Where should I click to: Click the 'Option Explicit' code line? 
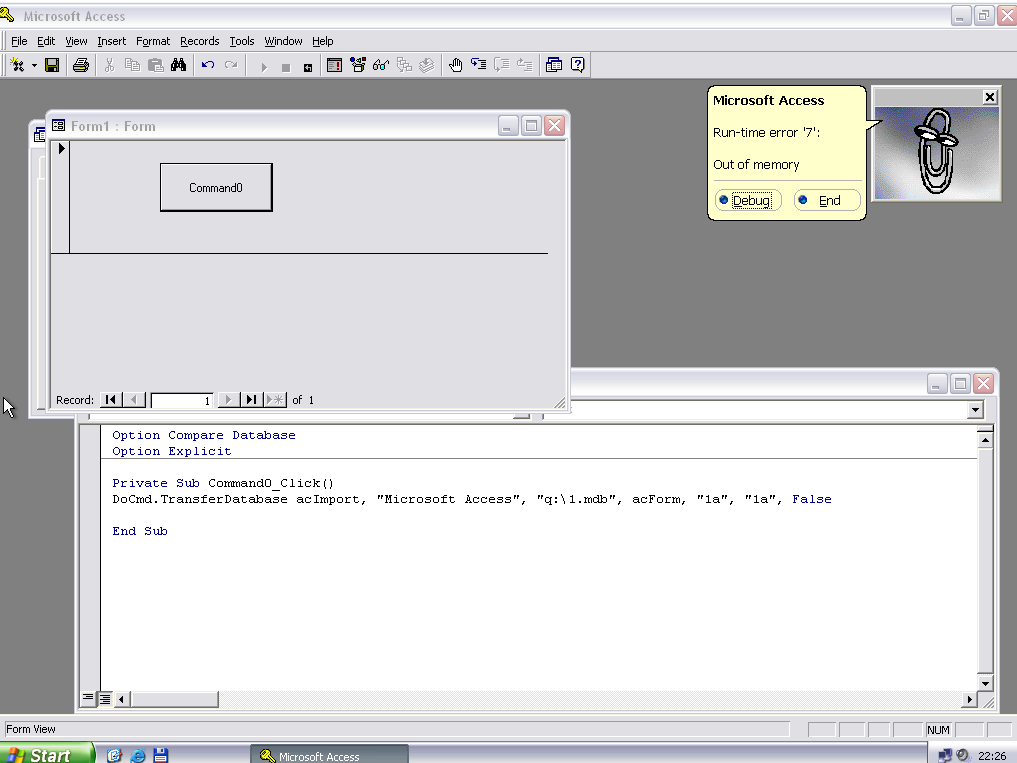(172, 452)
